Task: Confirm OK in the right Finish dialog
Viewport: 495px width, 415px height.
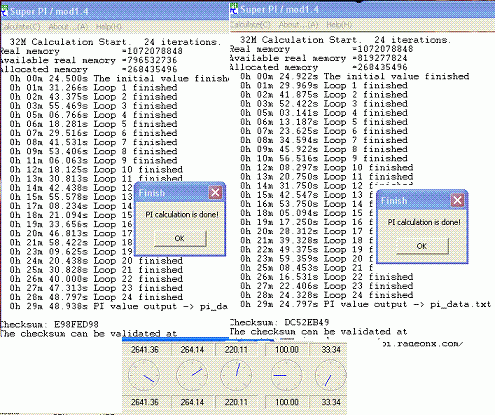Action: tap(422, 246)
